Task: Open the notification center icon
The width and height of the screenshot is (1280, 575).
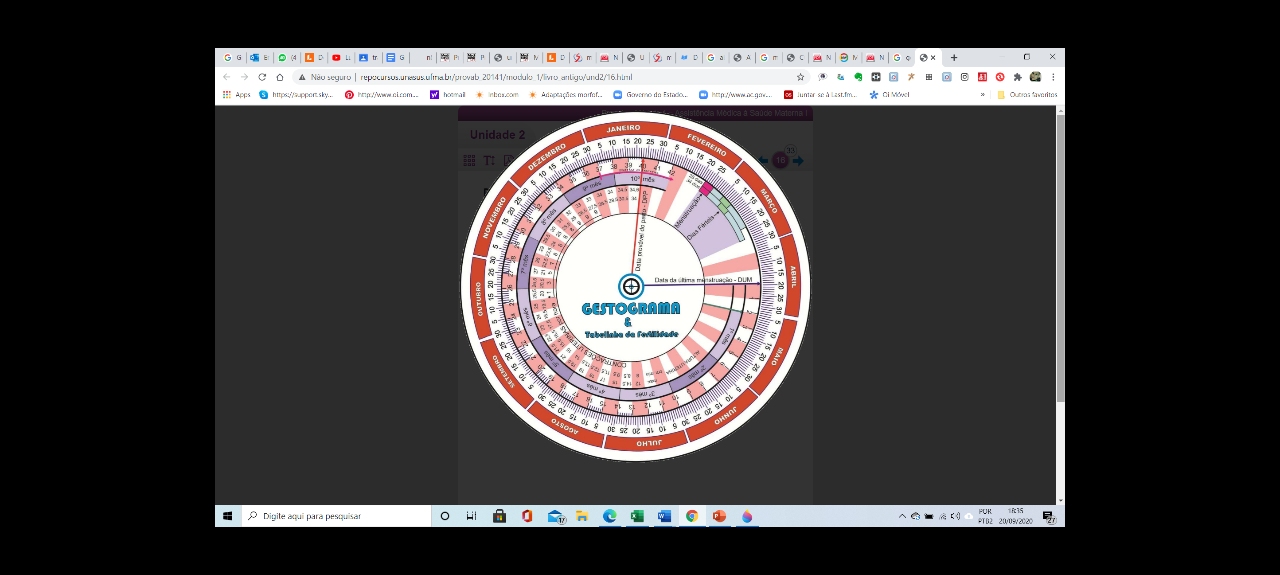Action: point(1049,516)
